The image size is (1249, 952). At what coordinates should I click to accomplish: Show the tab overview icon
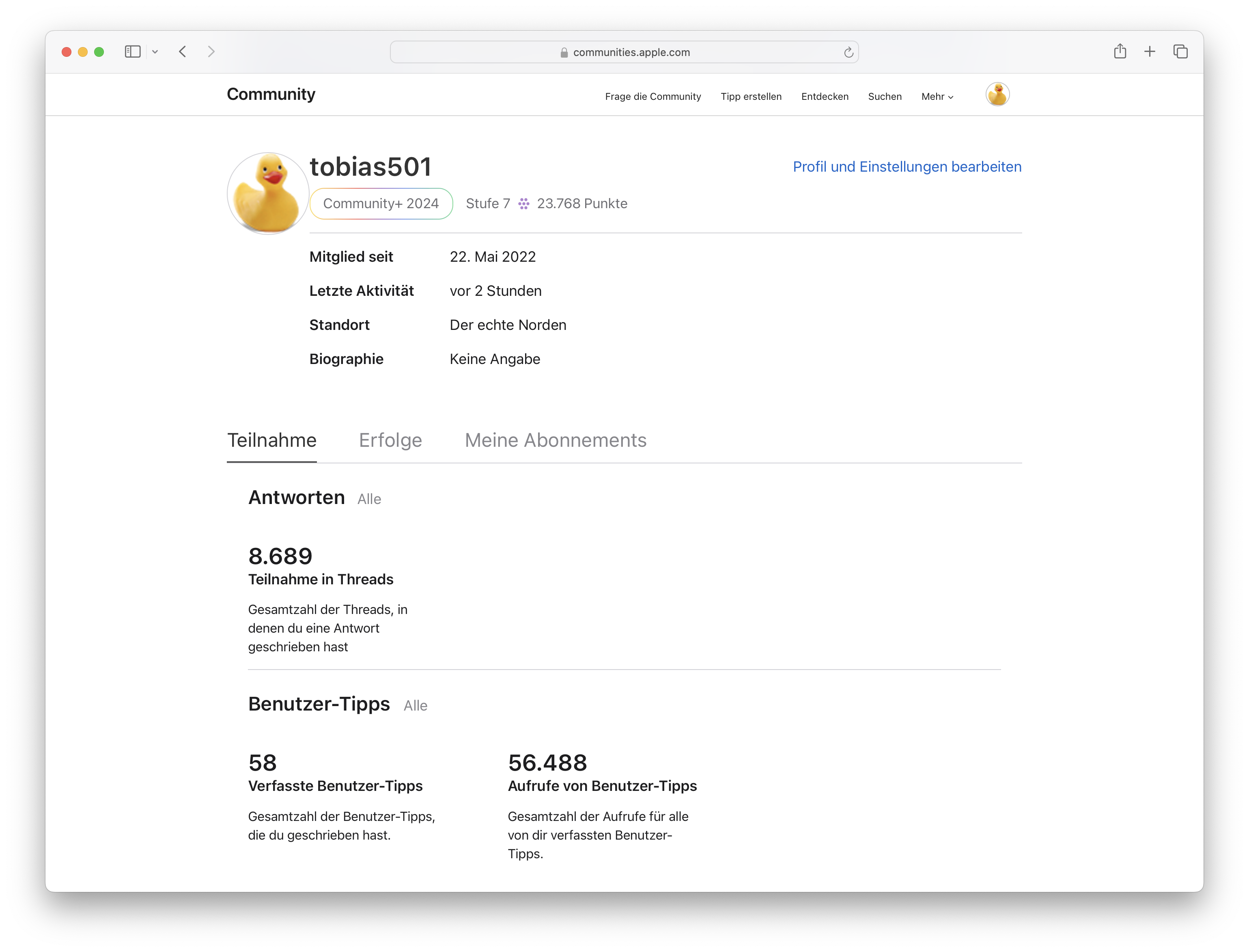click(x=1180, y=52)
